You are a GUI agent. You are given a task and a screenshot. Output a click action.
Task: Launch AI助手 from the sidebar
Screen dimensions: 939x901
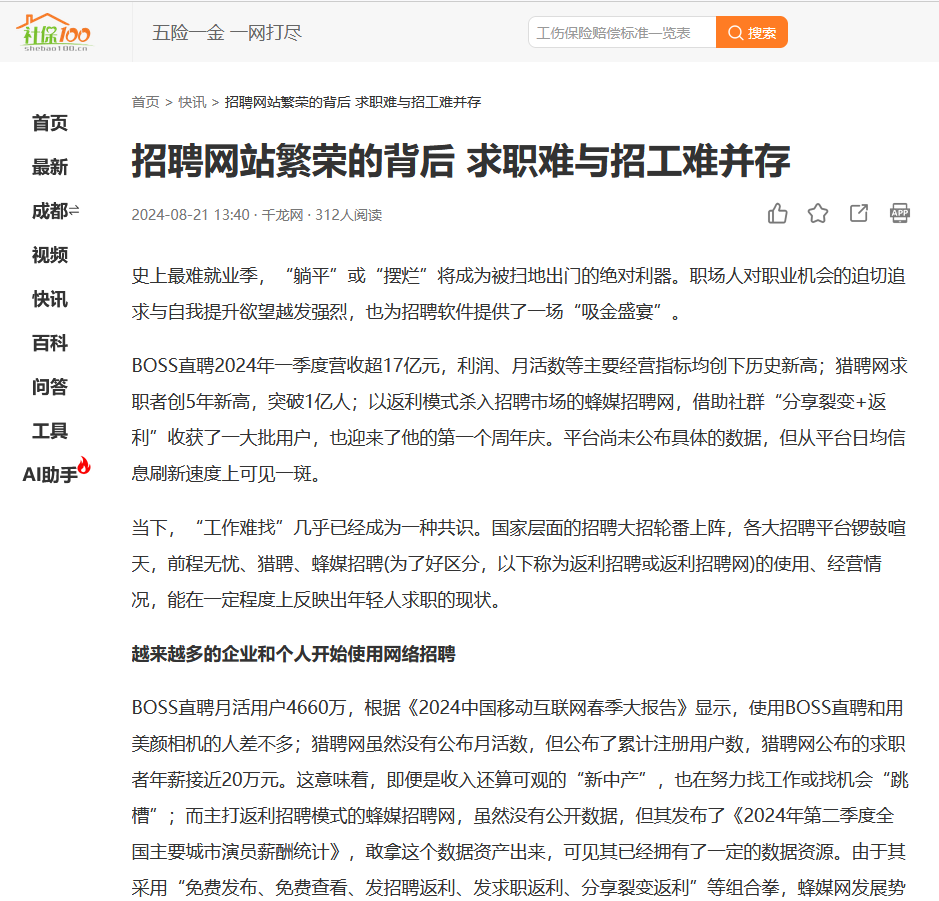(50, 475)
